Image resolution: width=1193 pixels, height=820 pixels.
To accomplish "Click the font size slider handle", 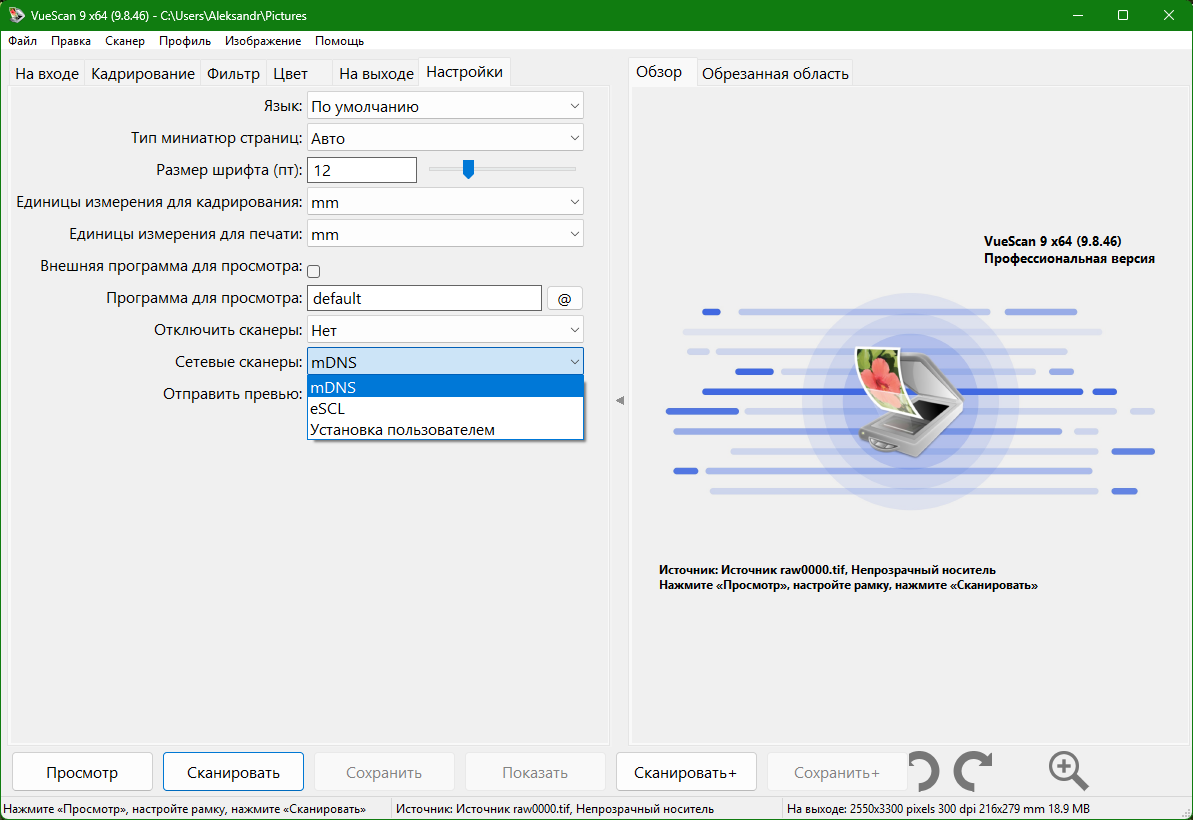I will click(469, 169).
